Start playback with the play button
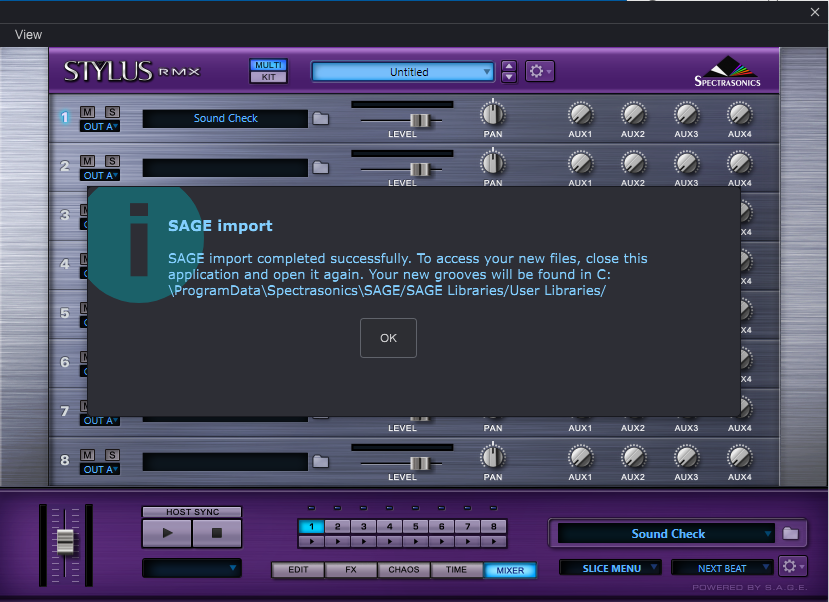 (x=167, y=533)
